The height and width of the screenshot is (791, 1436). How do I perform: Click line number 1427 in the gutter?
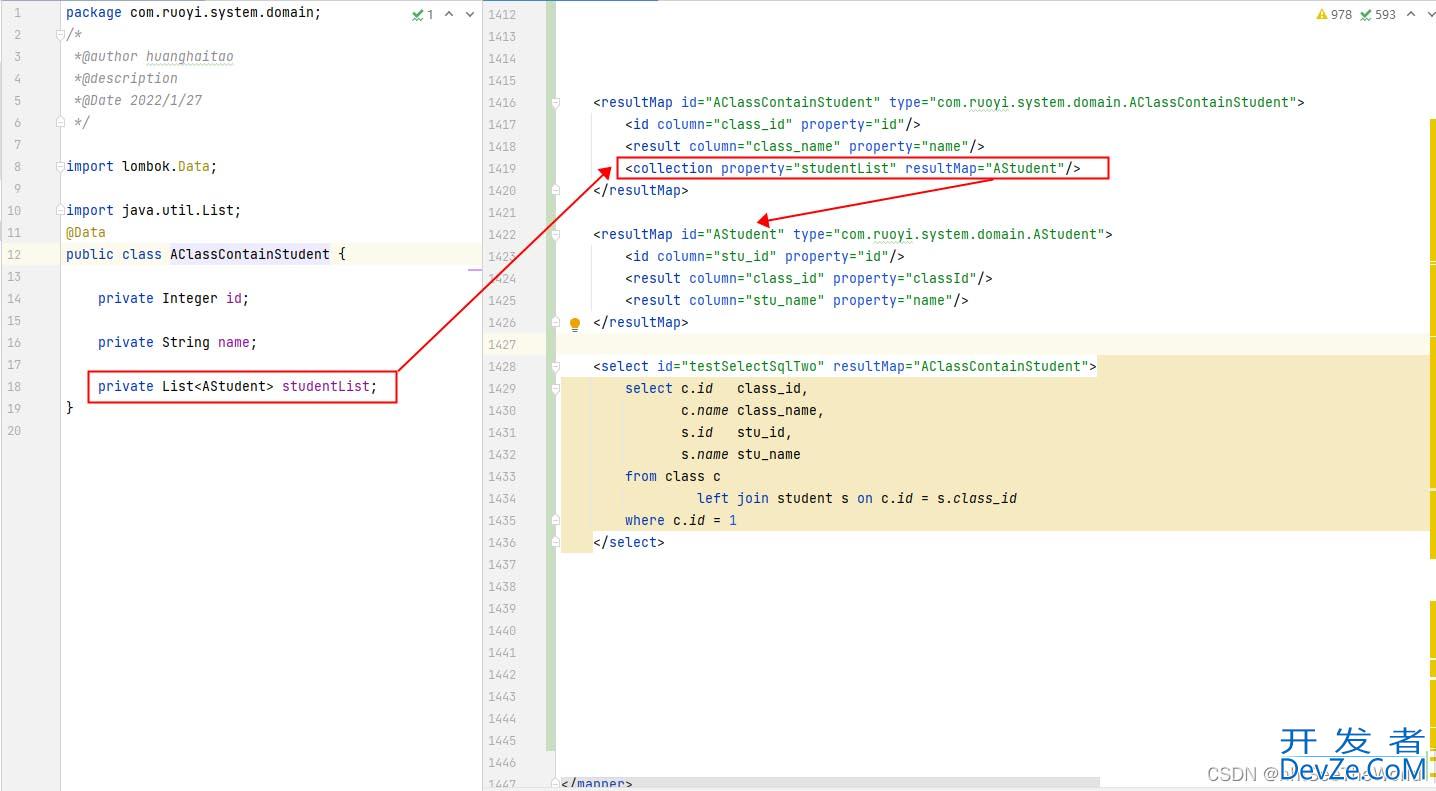pos(502,344)
